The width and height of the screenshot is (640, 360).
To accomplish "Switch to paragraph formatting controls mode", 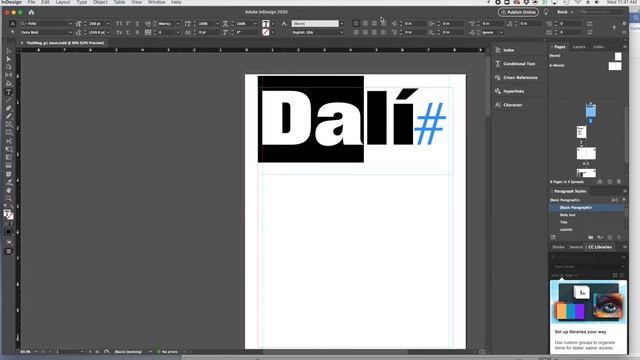I will (x=13, y=32).
